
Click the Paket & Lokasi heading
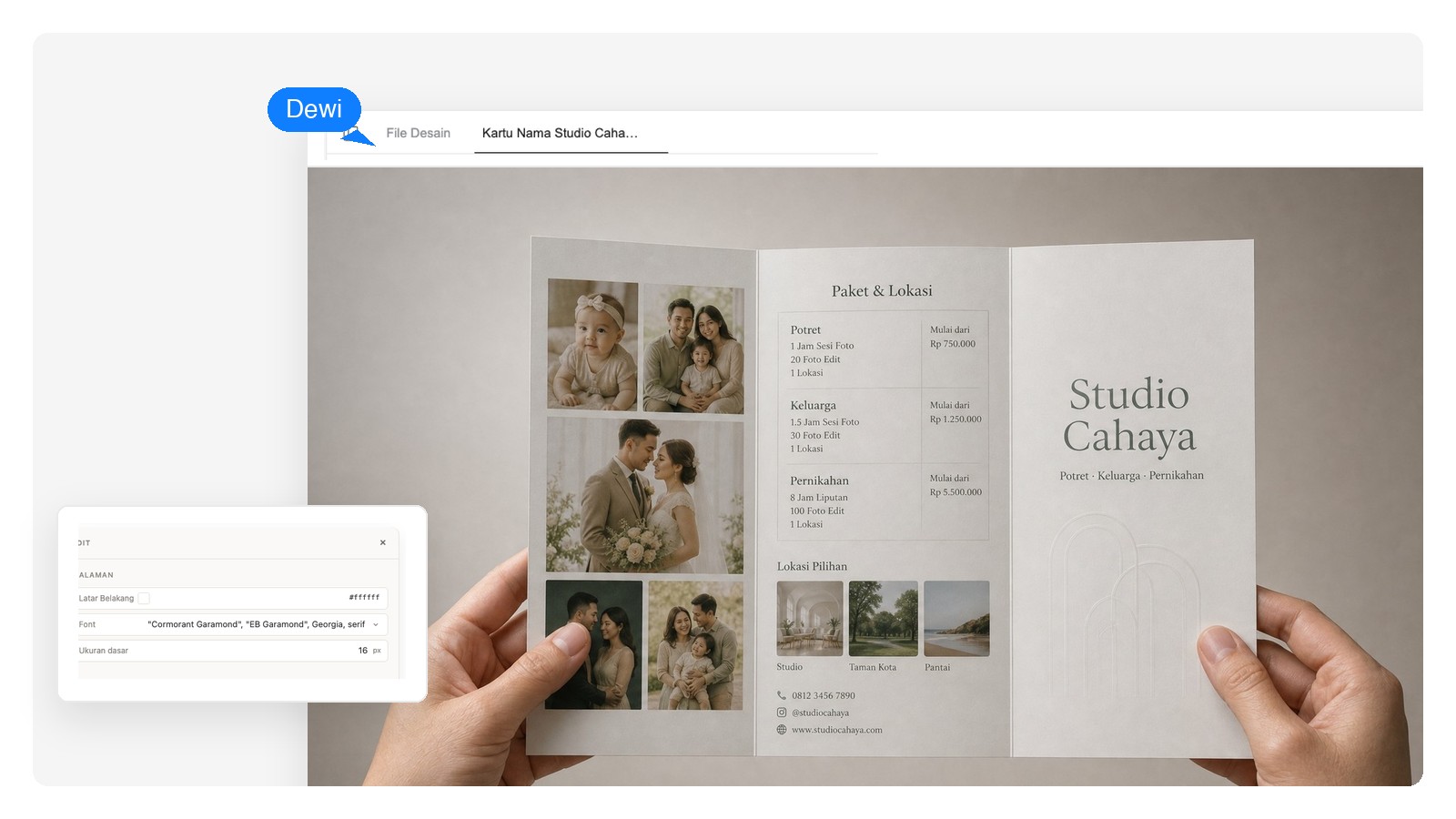click(882, 290)
